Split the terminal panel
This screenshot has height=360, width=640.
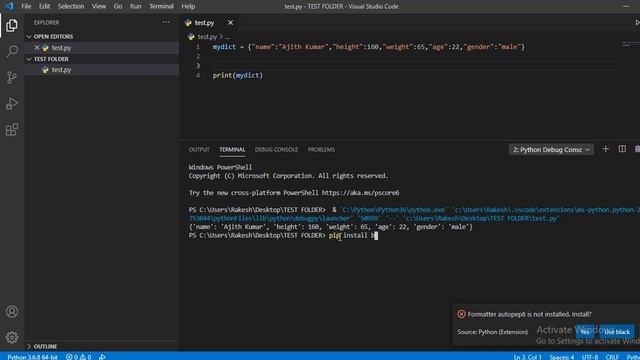pyautogui.click(x=622, y=149)
